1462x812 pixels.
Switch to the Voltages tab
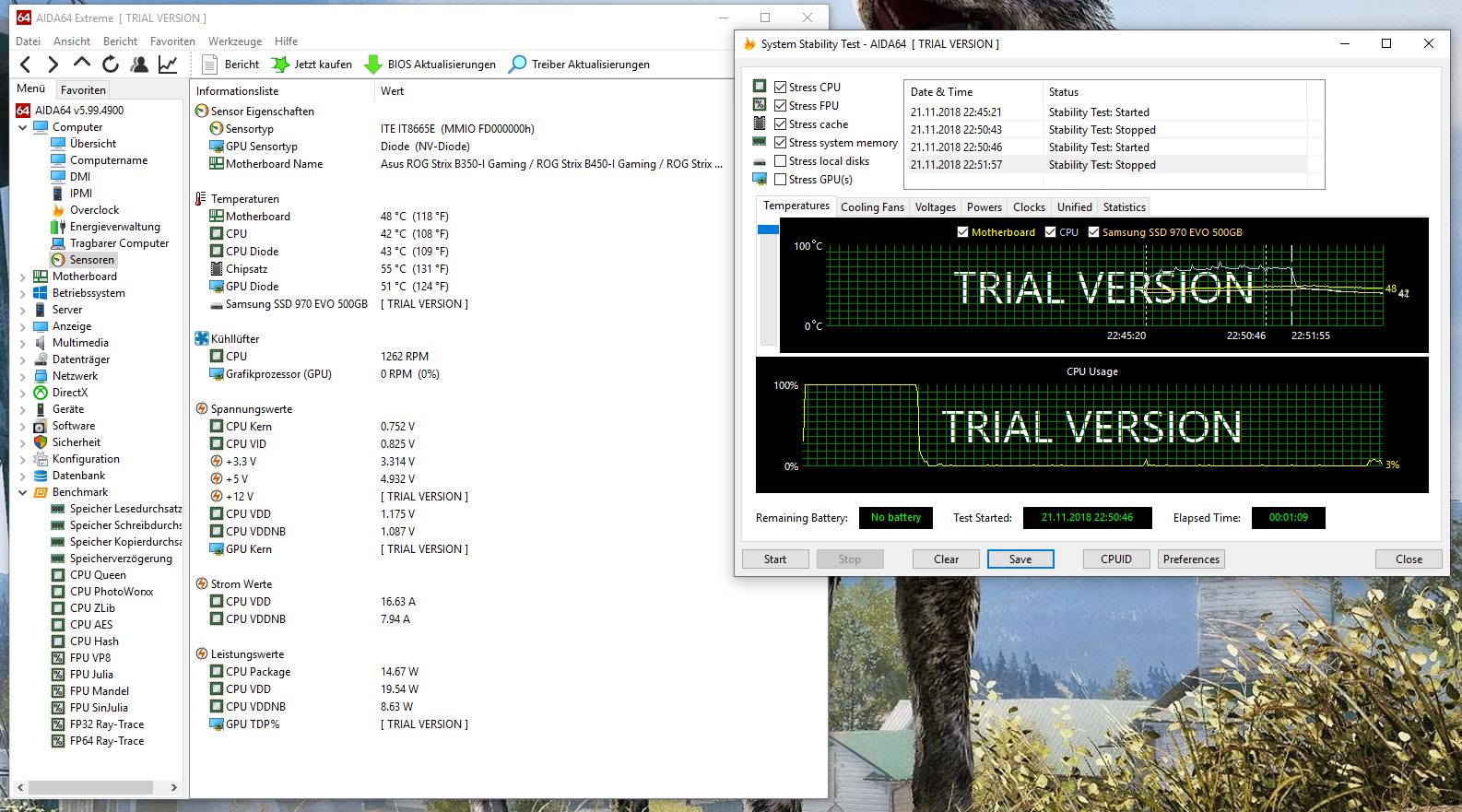[935, 207]
